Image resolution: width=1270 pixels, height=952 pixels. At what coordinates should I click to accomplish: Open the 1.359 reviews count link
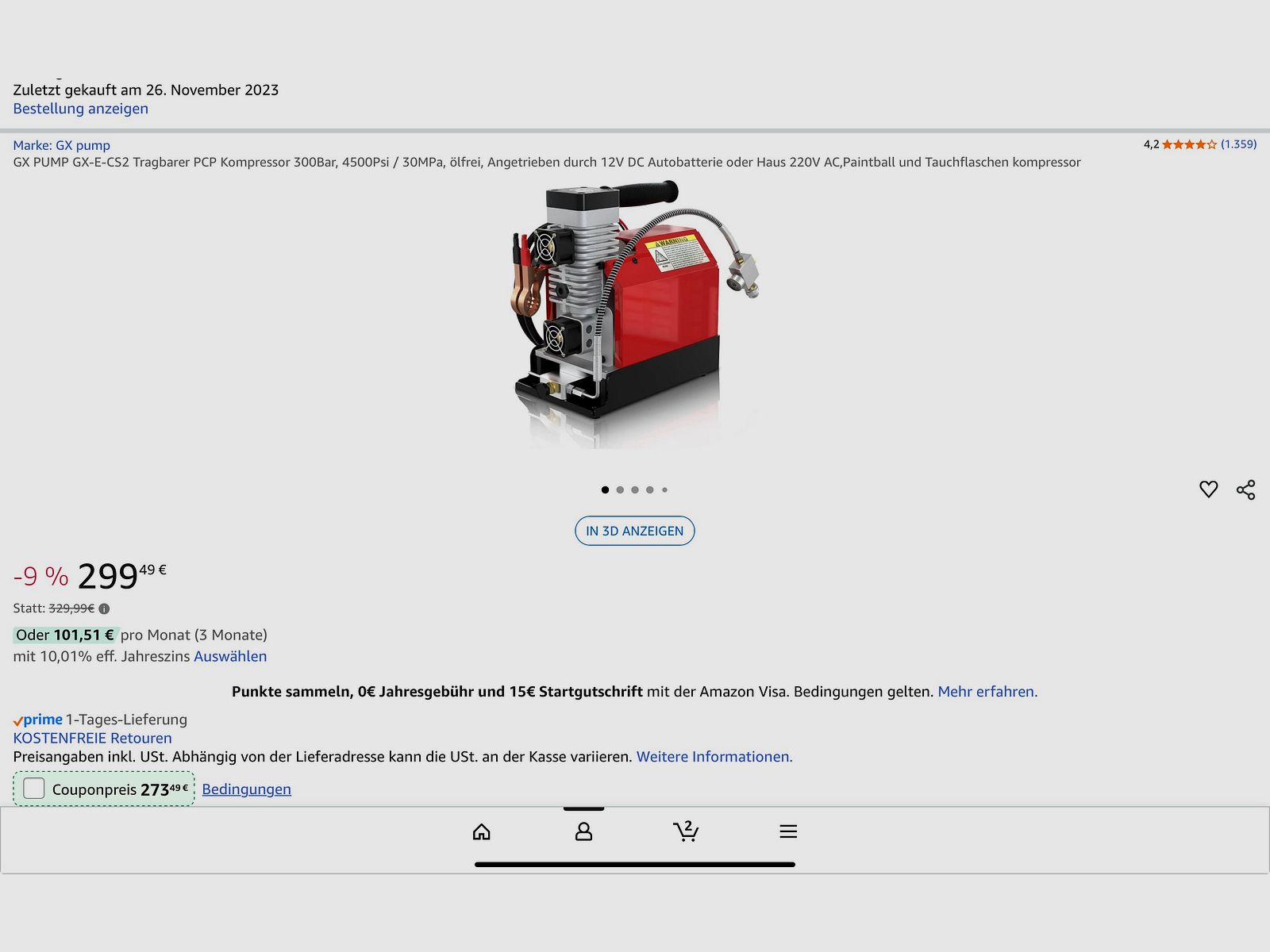click(1238, 144)
